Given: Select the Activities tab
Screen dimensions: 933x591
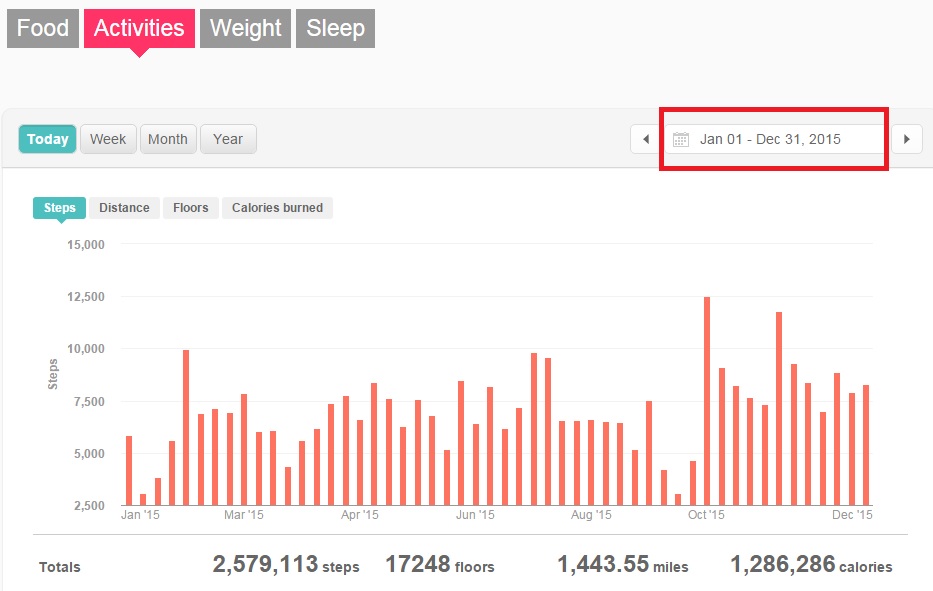Looking at the screenshot, I should click(139, 28).
